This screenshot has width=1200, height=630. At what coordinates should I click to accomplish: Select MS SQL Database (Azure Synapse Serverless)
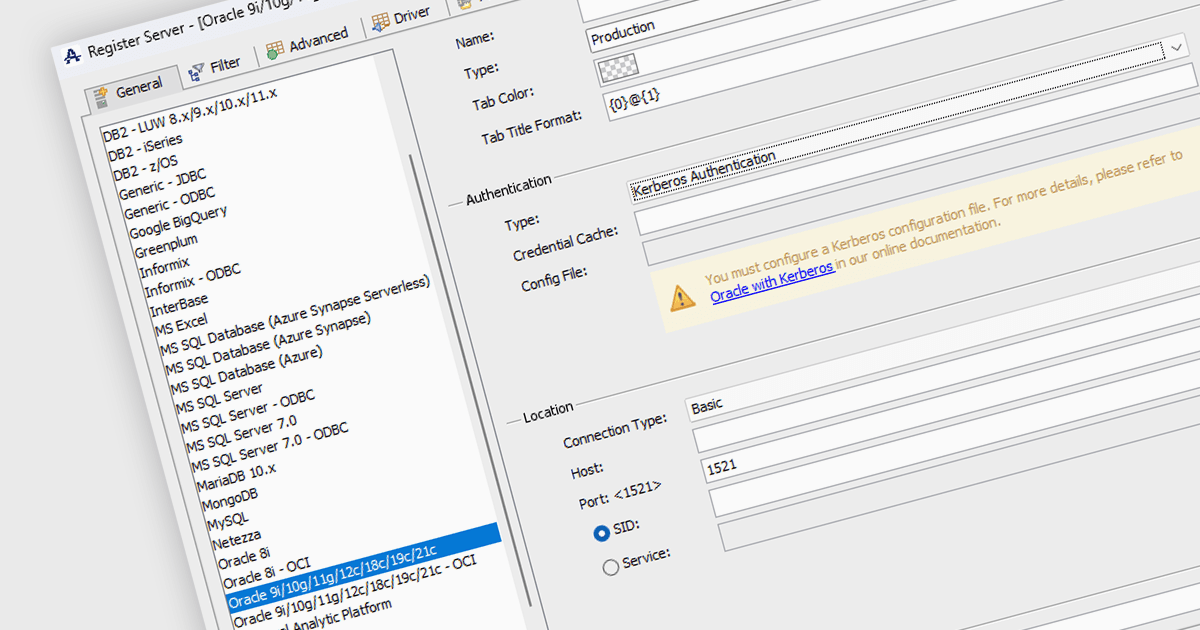[294, 315]
